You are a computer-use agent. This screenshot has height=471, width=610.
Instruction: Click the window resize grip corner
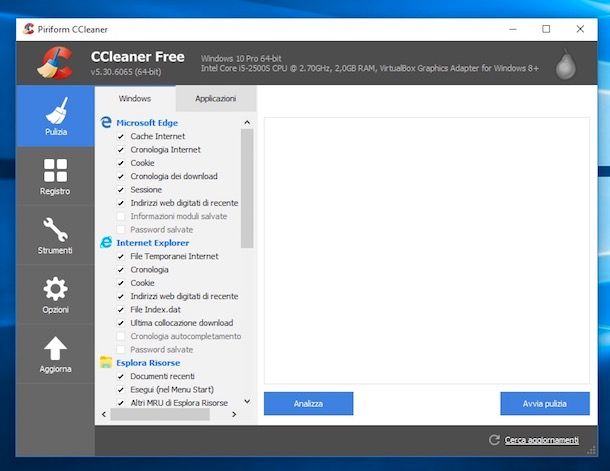tap(591, 450)
